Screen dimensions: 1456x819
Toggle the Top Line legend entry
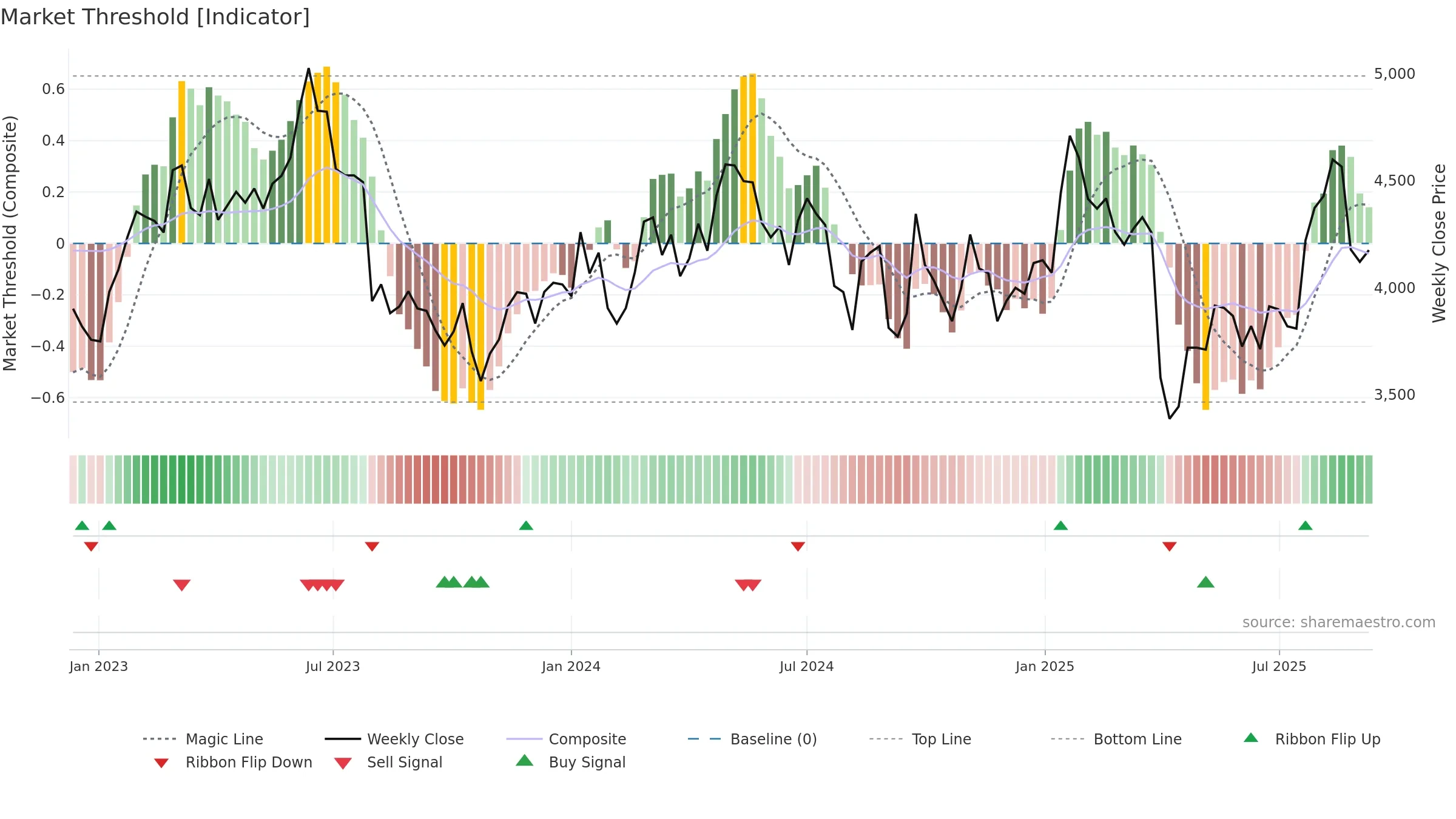click(920, 739)
